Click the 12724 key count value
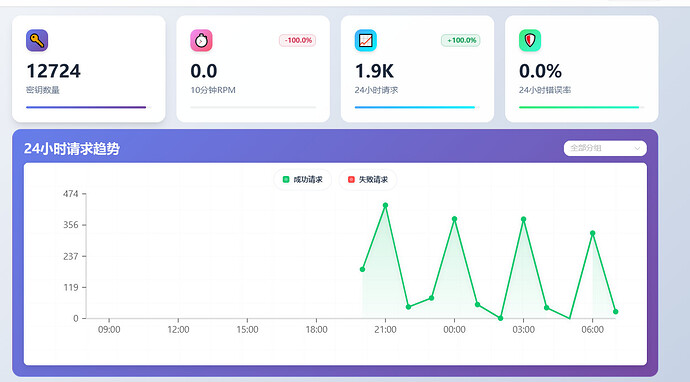 click(53, 71)
